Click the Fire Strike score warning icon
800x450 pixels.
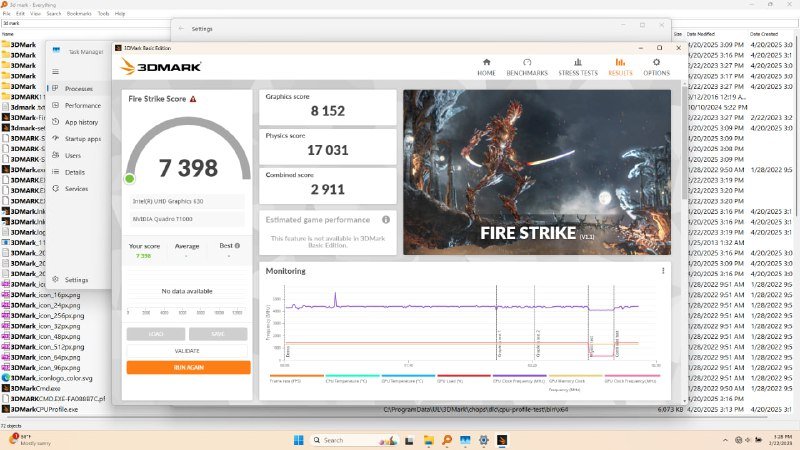tap(193, 99)
